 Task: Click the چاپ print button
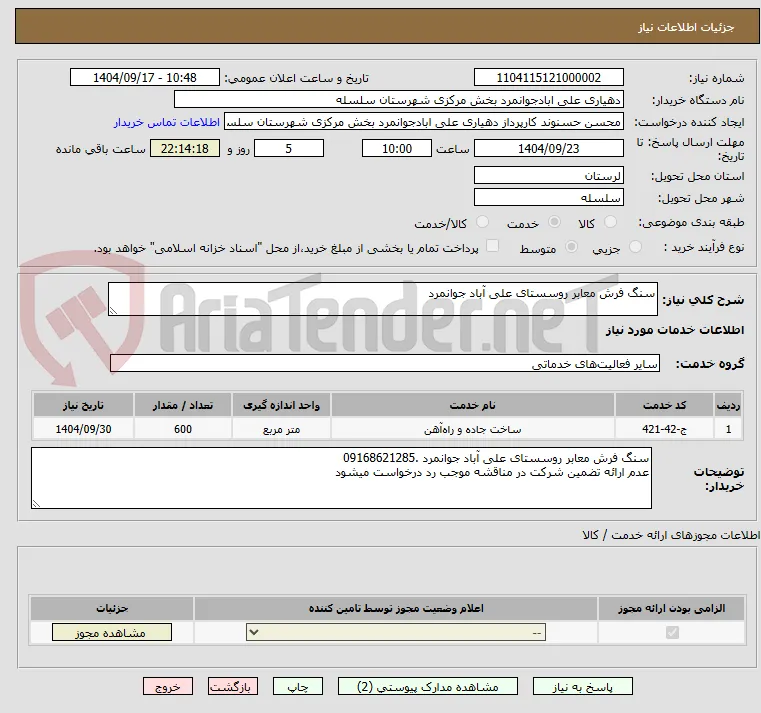(x=298, y=686)
